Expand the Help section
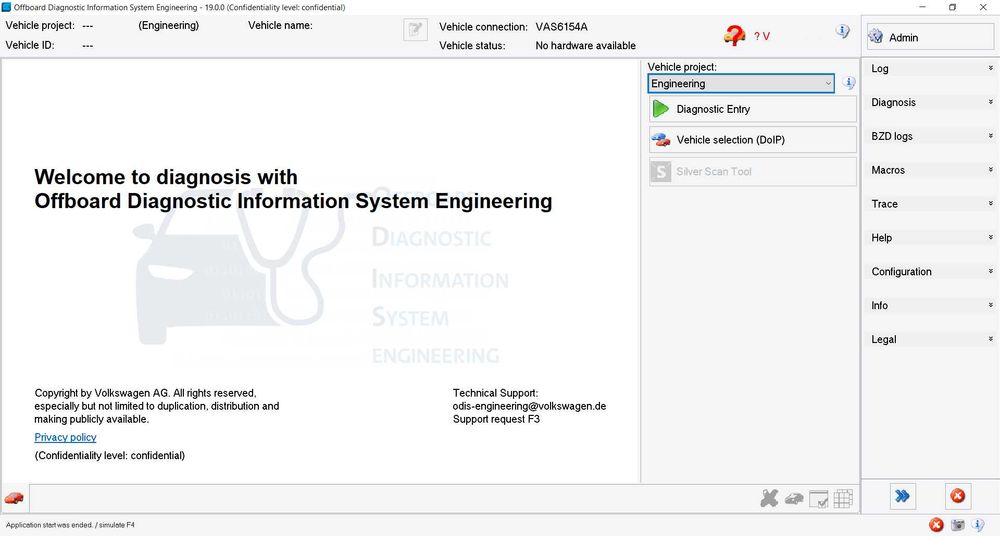 click(x=931, y=237)
